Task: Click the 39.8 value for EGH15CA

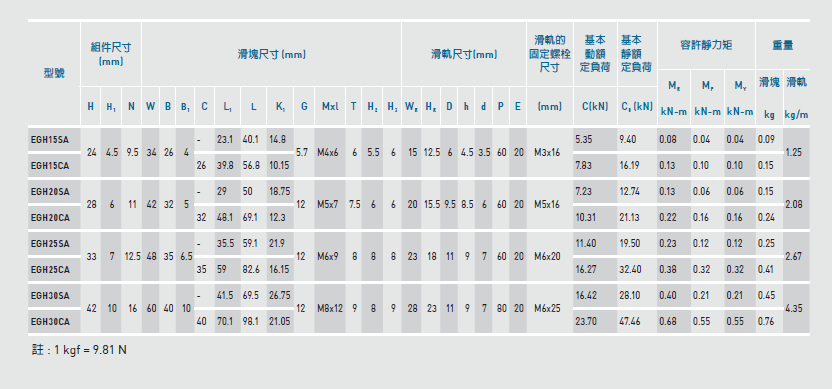Action: click(225, 166)
